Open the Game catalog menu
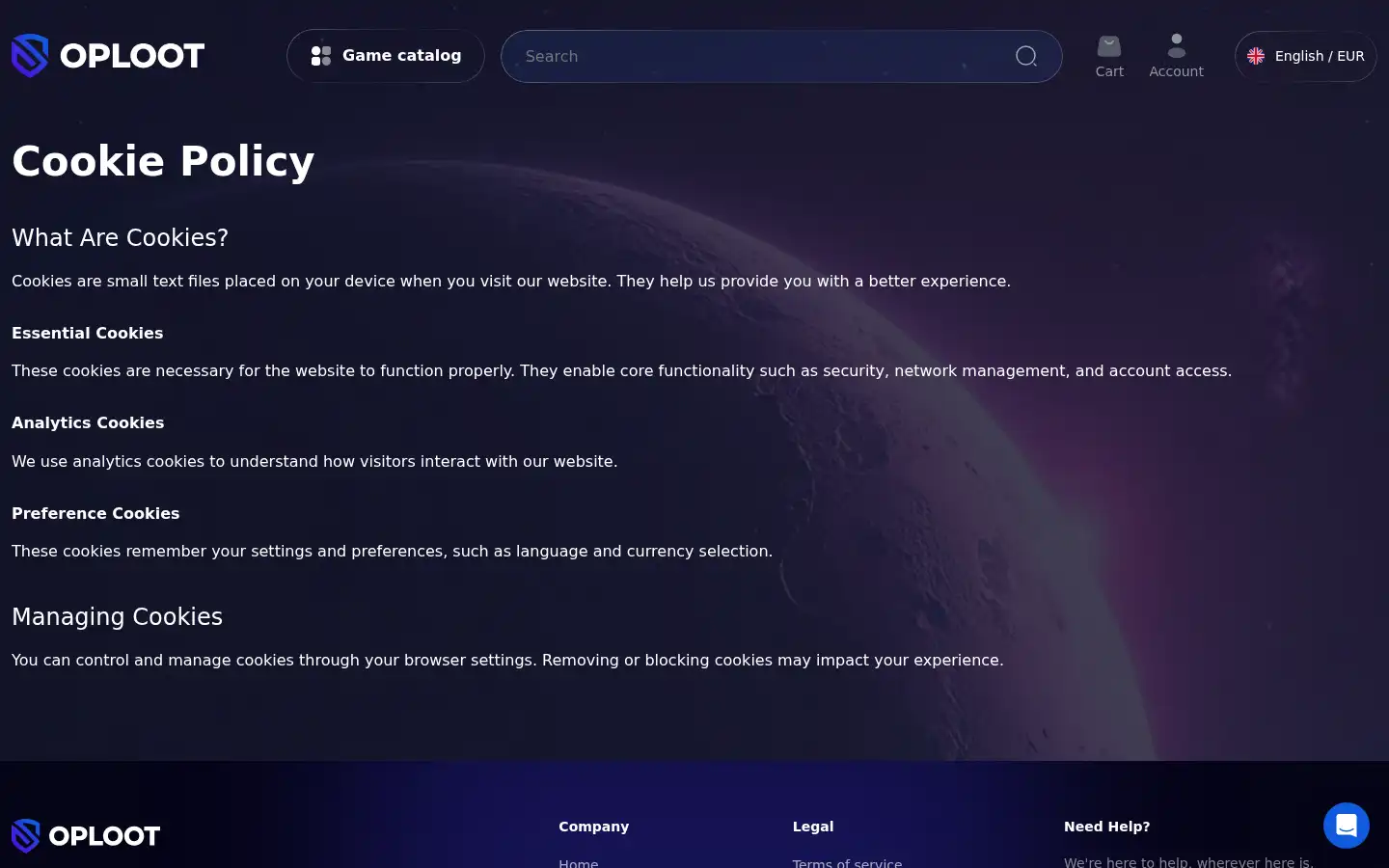Image resolution: width=1389 pixels, height=868 pixels. [386, 56]
